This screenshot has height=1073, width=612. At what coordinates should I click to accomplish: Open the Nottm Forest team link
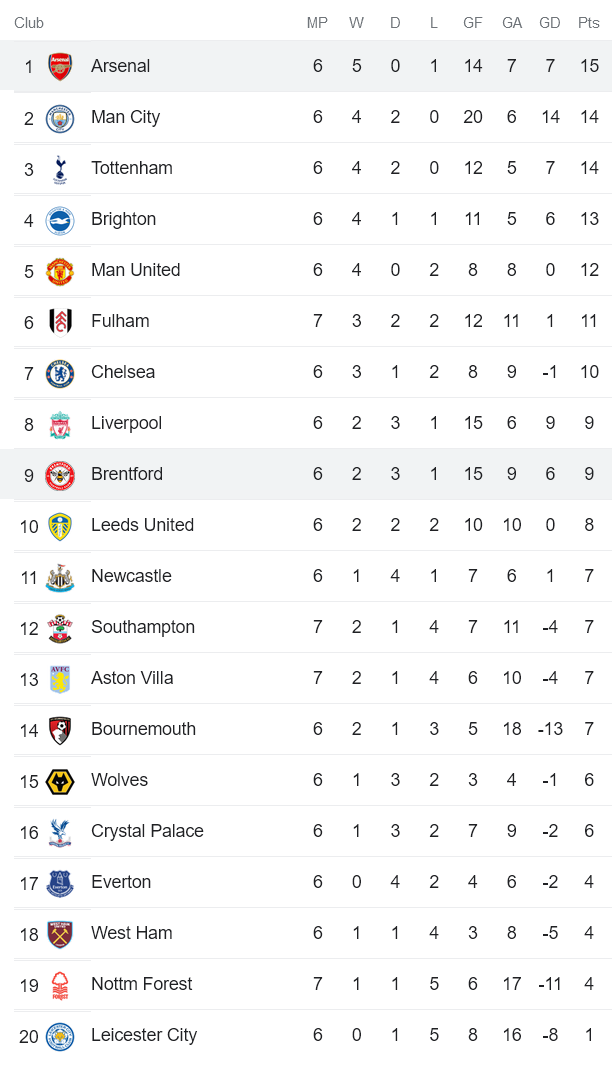[141, 984]
